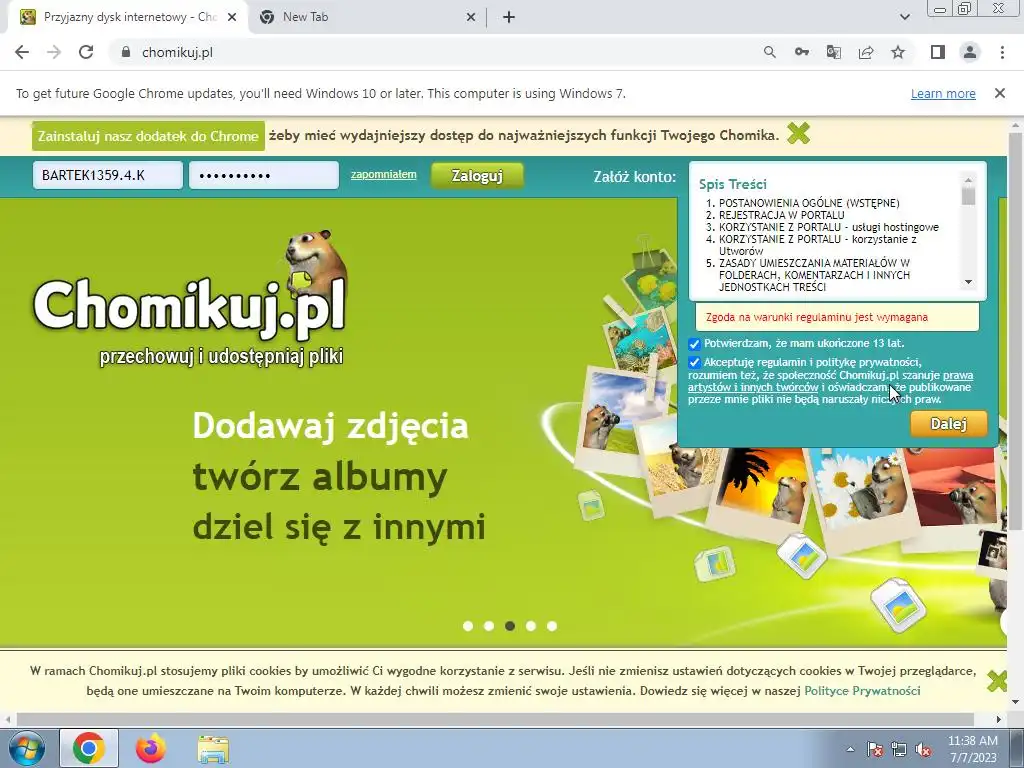The width and height of the screenshot is (1024, 768).
Task: Open the Windows Start menu
Action: tap(26, 748)
